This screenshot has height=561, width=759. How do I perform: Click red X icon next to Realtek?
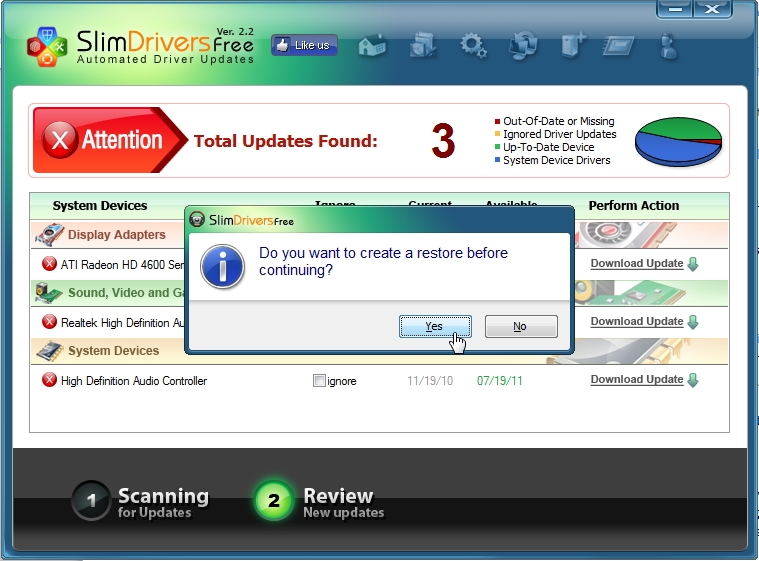tap(49, 322)
